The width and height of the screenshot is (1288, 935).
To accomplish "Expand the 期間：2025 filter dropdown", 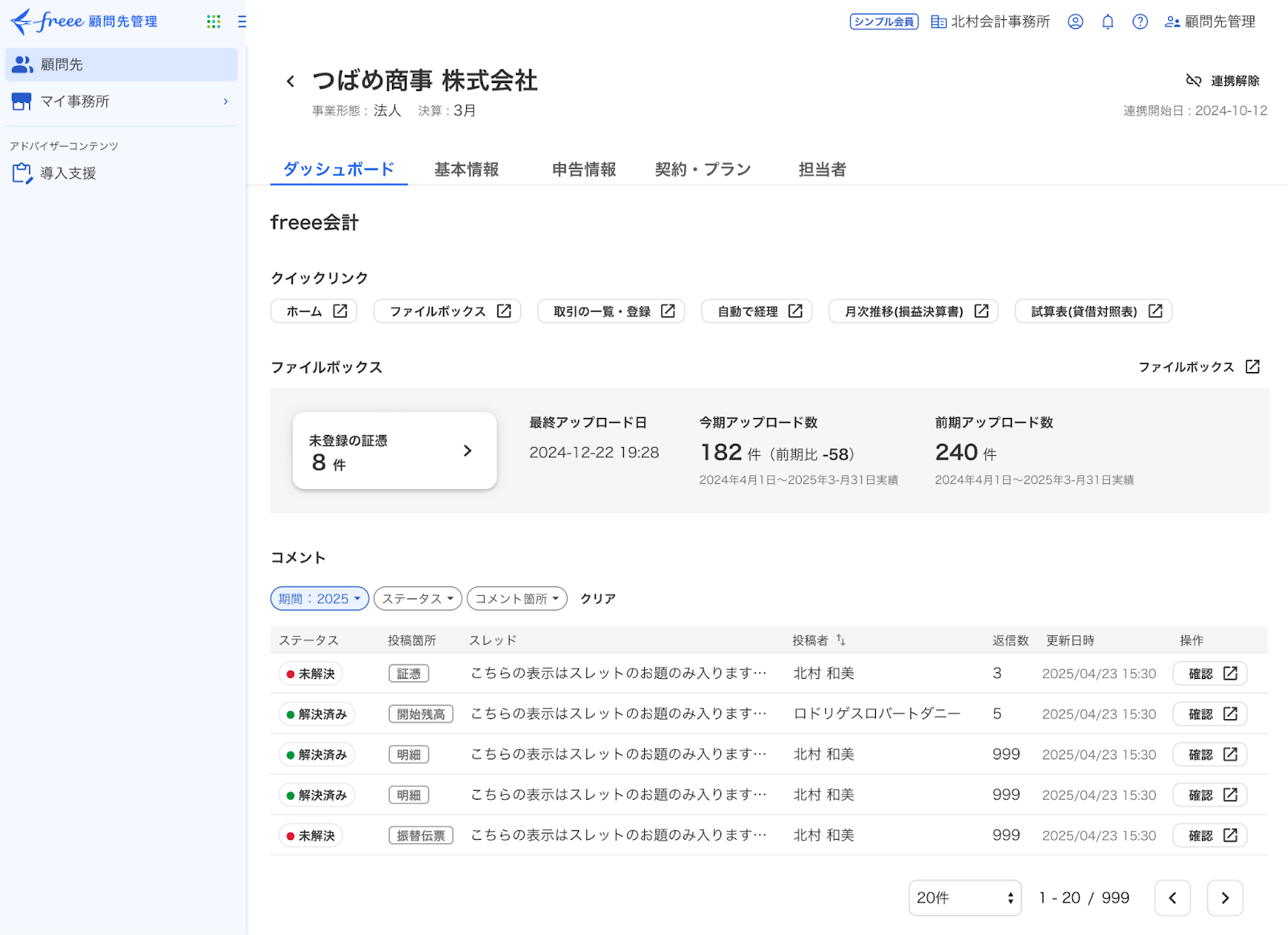I will [x=320, y=598].
